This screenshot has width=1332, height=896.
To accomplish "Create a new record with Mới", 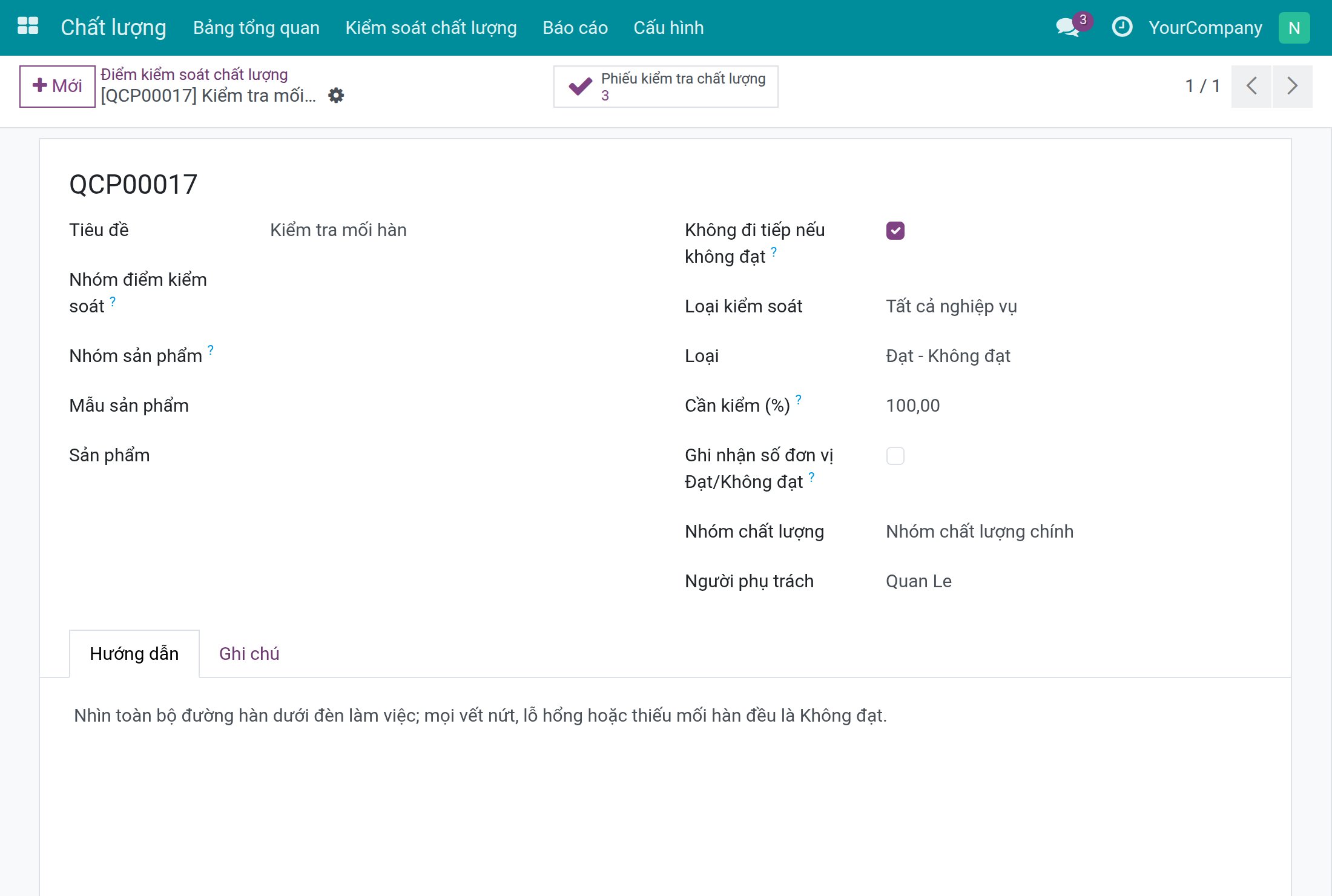I will point(58,86).
